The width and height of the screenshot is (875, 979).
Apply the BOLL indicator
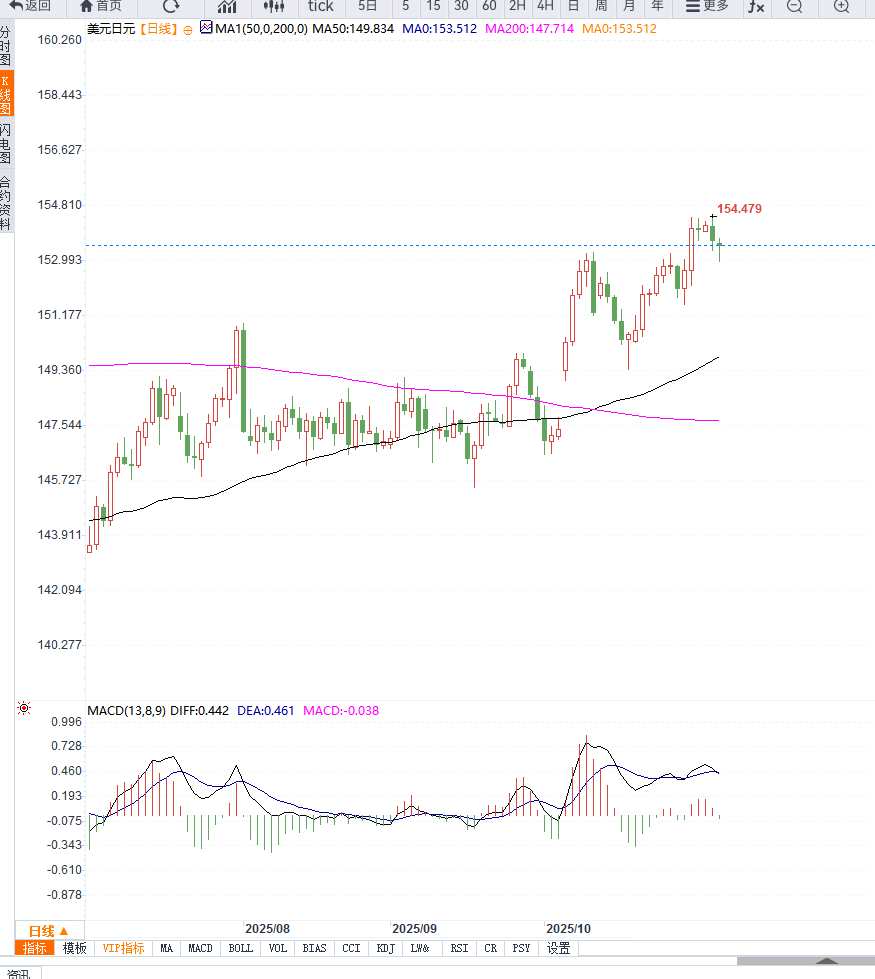(240, 948)
